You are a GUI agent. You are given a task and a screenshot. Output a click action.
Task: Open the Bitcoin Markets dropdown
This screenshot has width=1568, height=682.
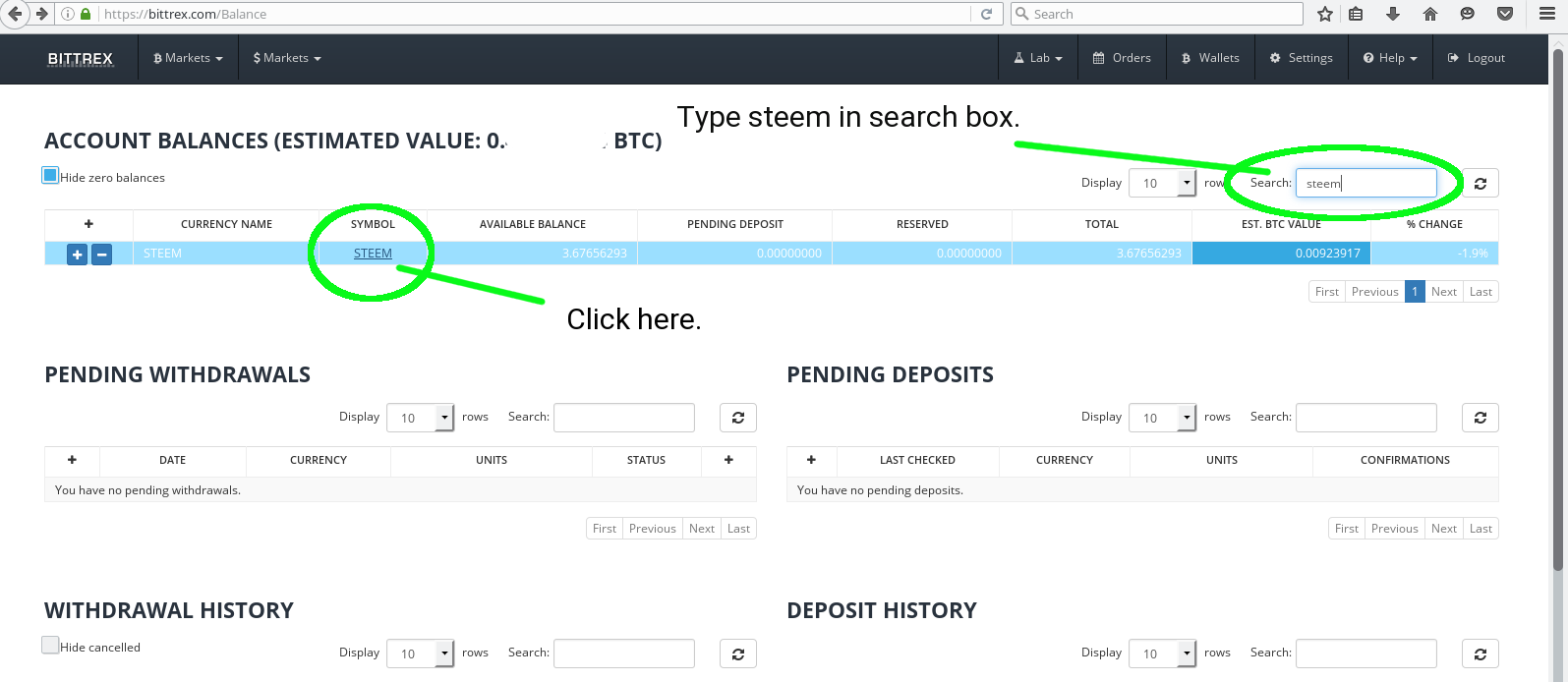coord(188,58)
